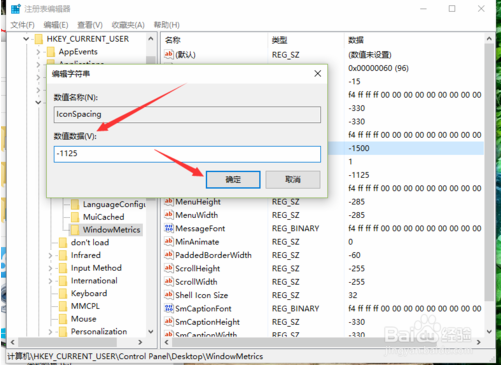
Task: Open the 帮助(H) menu
Action: [166, 25]
